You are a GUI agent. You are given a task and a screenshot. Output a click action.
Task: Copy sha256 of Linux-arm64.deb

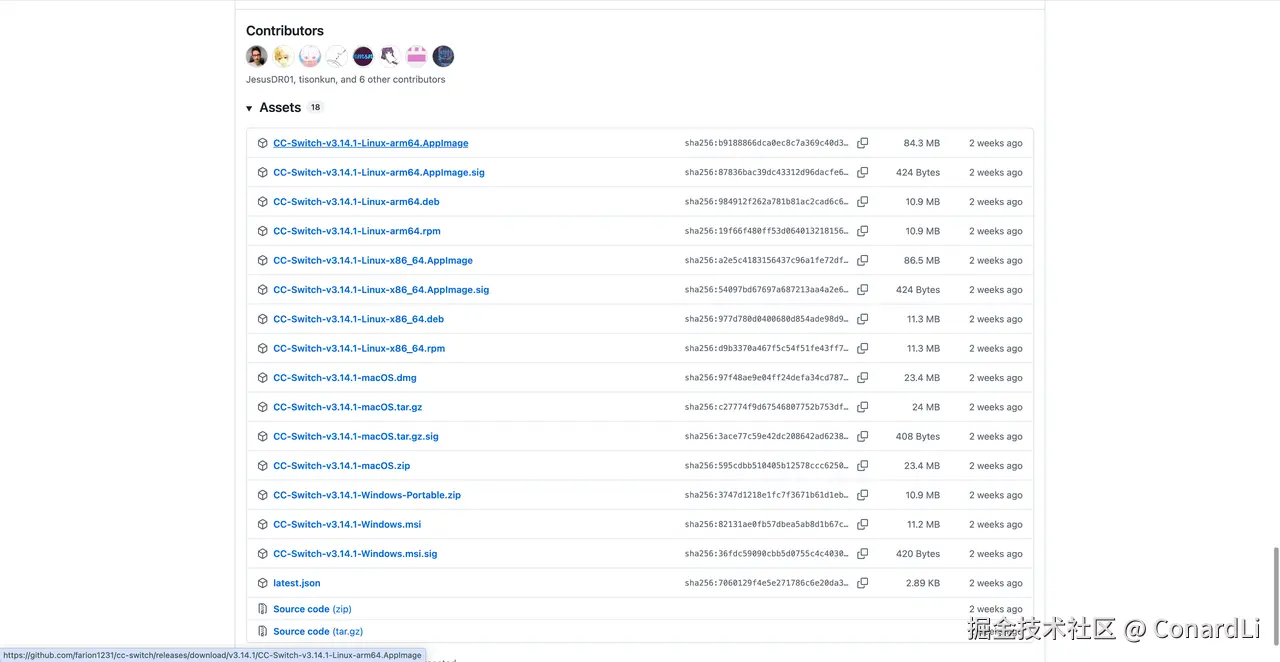862,202
